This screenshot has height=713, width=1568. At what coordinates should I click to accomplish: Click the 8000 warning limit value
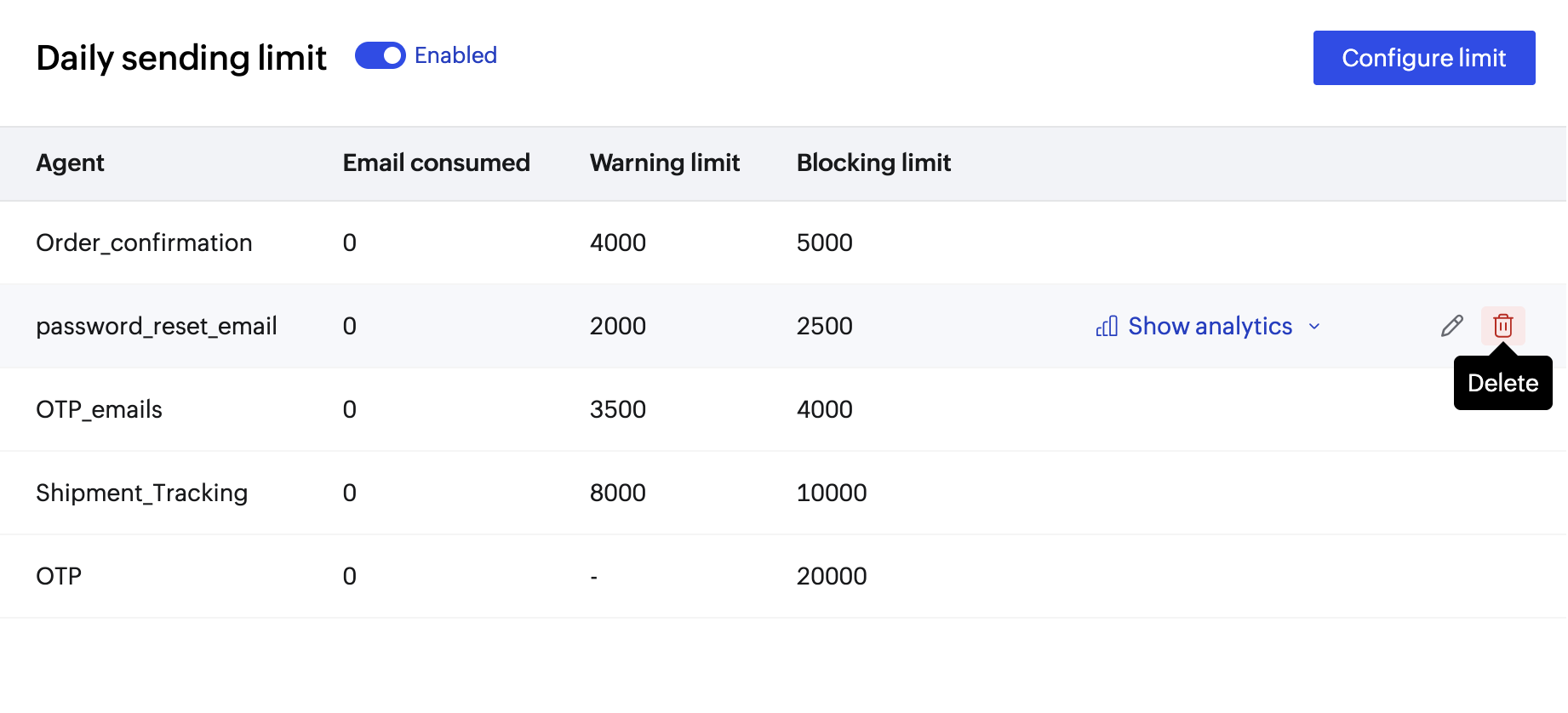click(x=617, y=493)
